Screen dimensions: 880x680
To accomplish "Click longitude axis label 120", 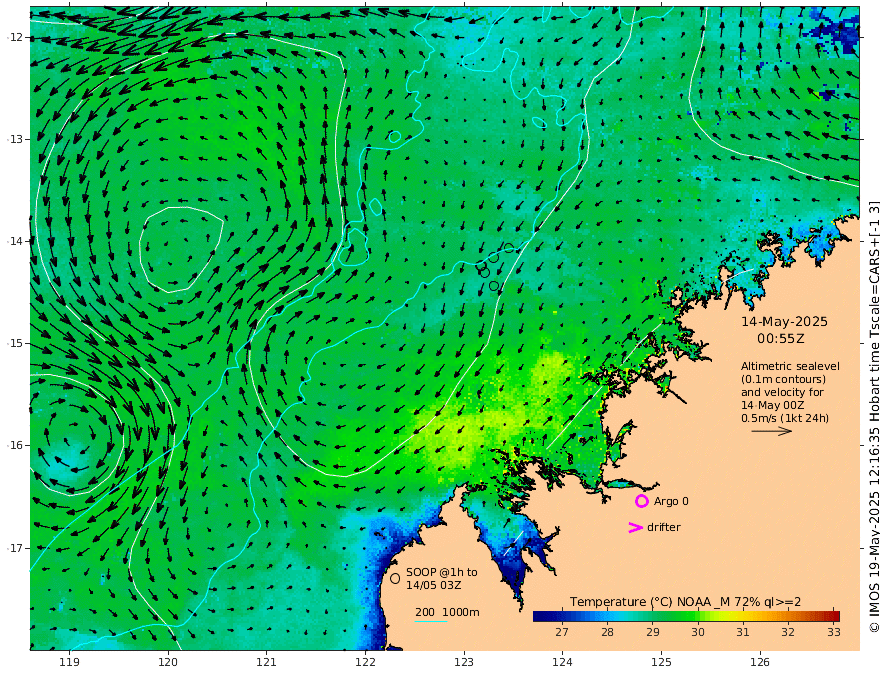I will [168, 662].
